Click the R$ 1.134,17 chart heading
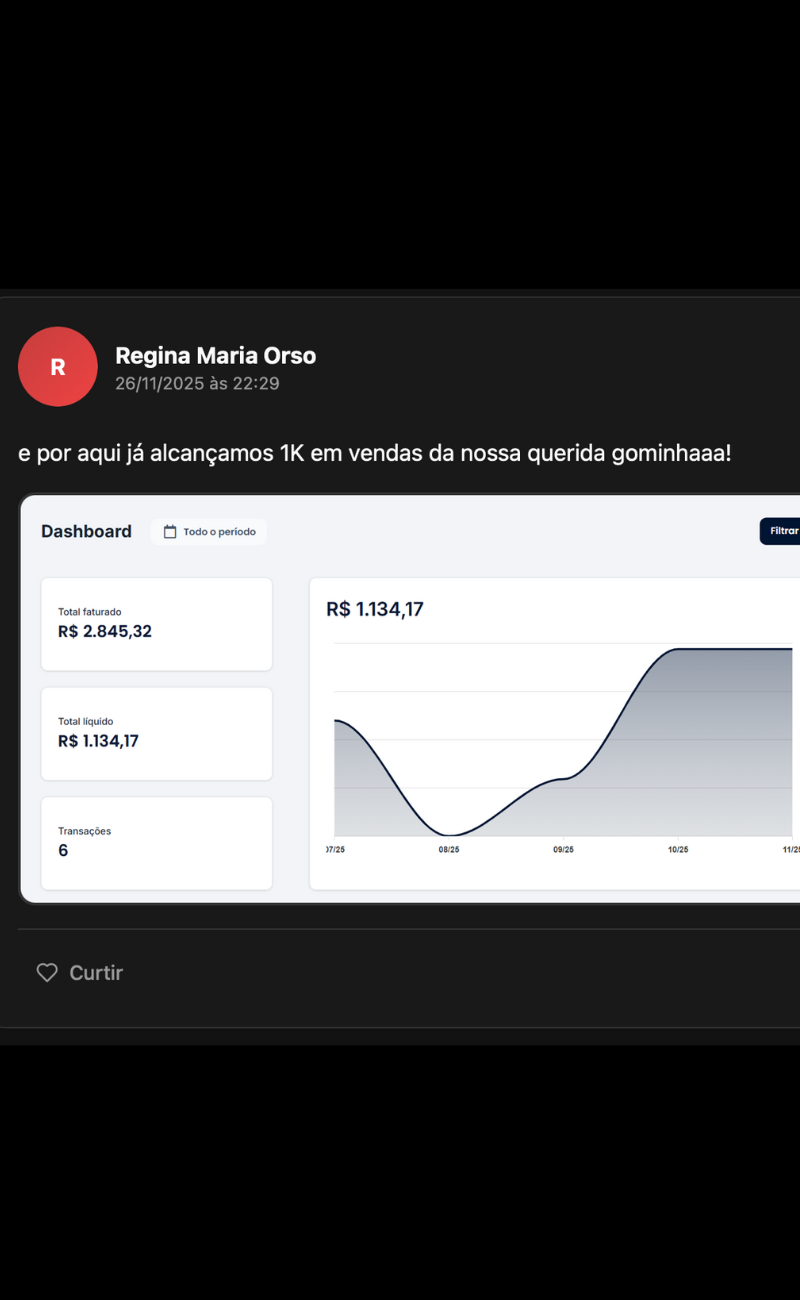 tap(375, 609)
